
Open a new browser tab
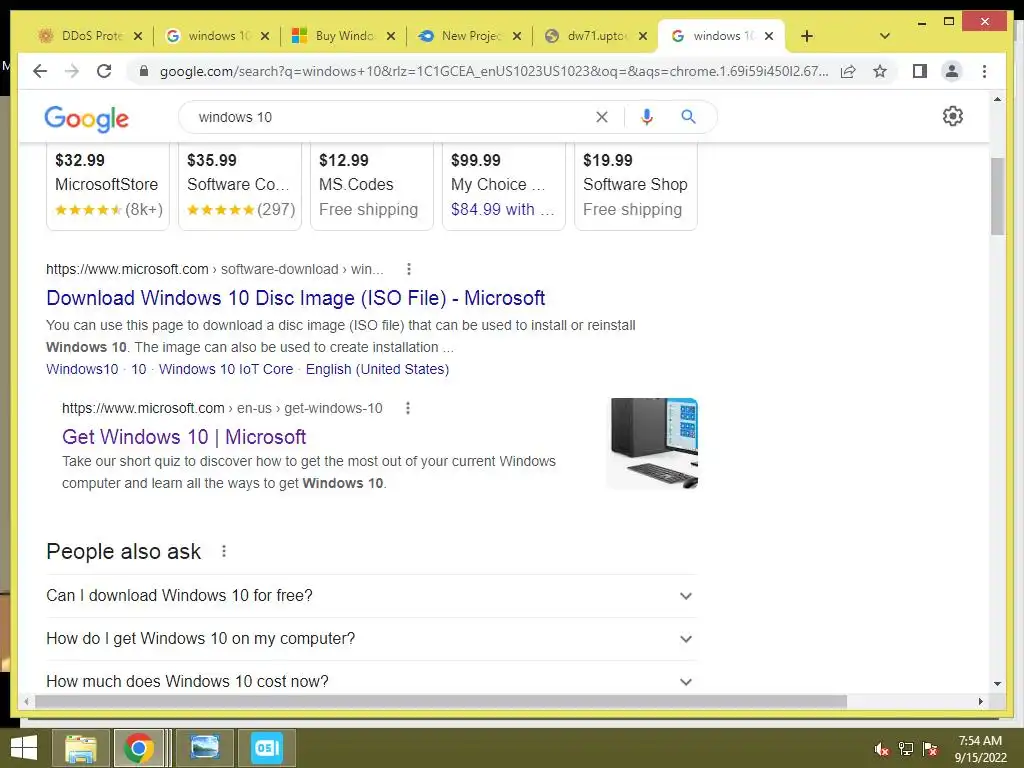pyautogui.click(x=807, y=36)
